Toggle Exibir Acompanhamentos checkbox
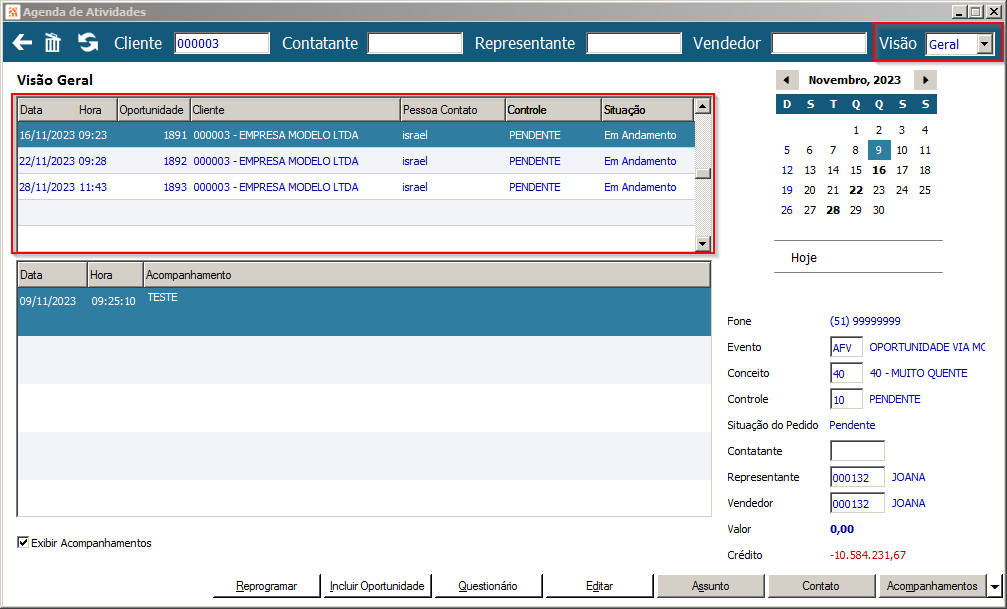 [23, 543]
